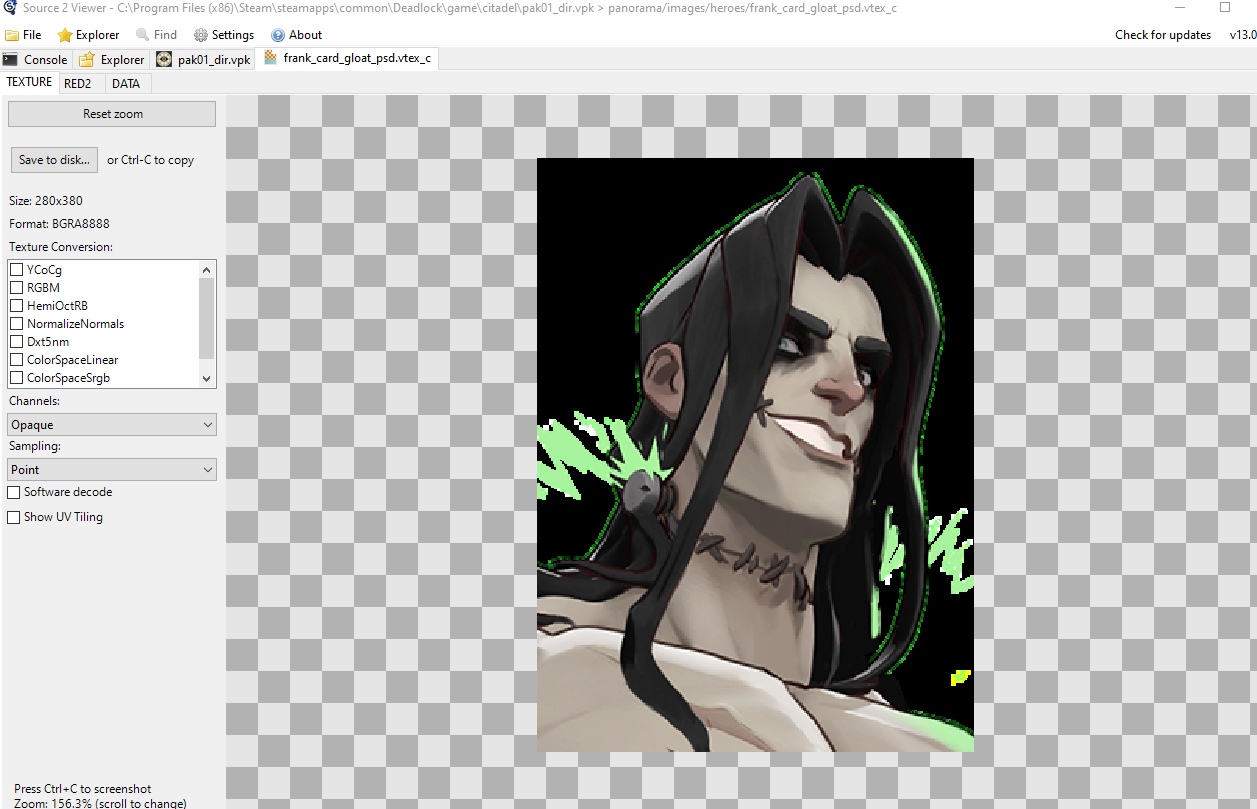Select the frank_card_gloat_psd.vtex_c tab
This screenshot has width=1257, height=809.
[x=347, y=59]
